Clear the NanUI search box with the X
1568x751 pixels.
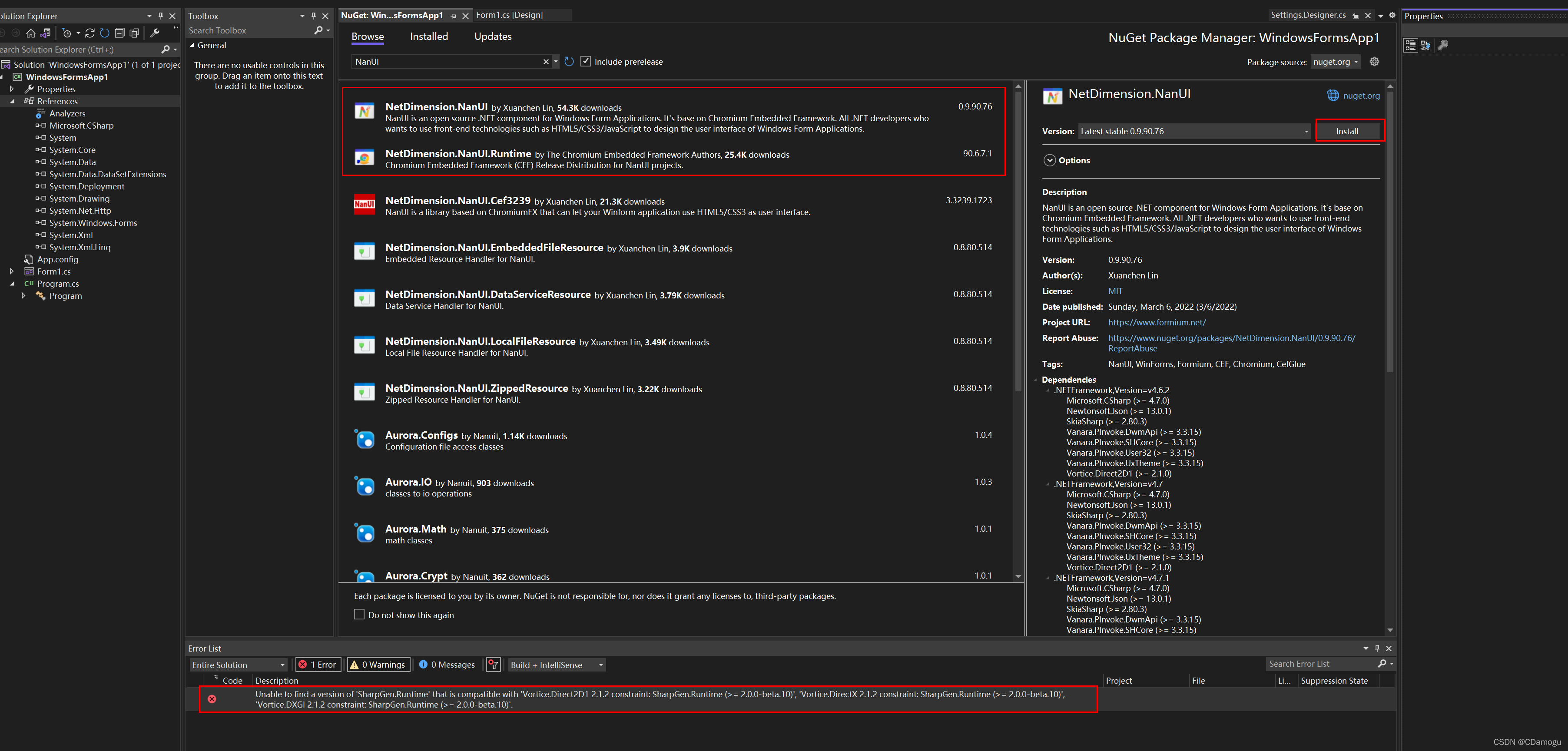(x=545, y=62)
